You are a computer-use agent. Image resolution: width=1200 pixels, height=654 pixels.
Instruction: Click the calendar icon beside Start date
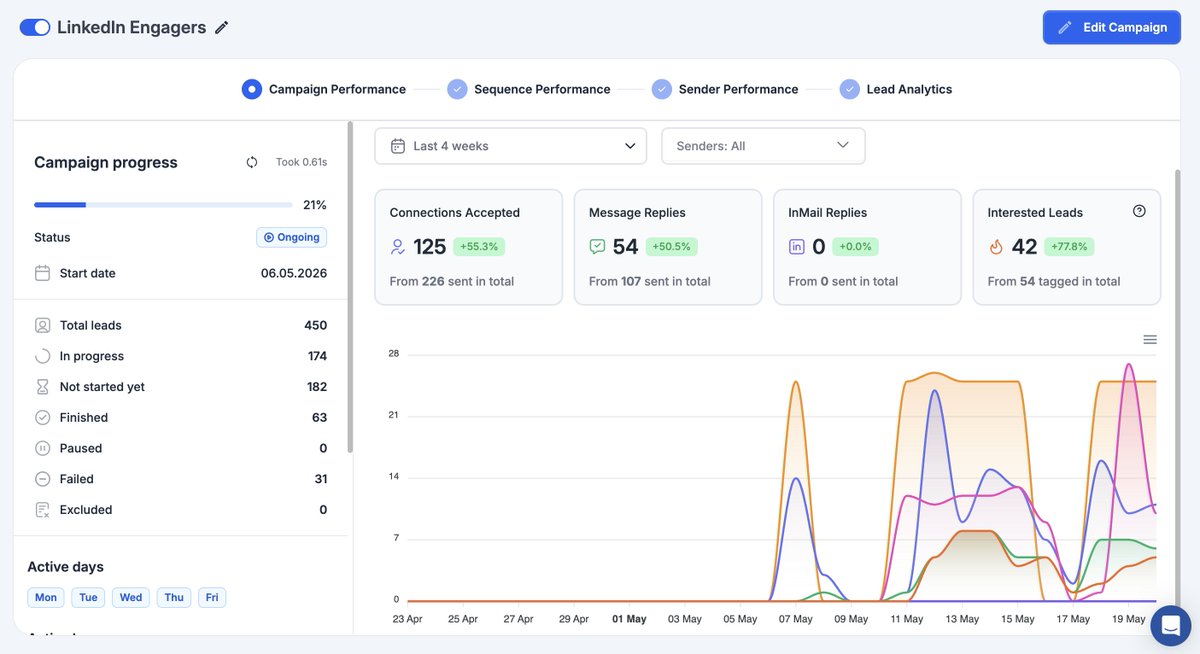point(42,273)
